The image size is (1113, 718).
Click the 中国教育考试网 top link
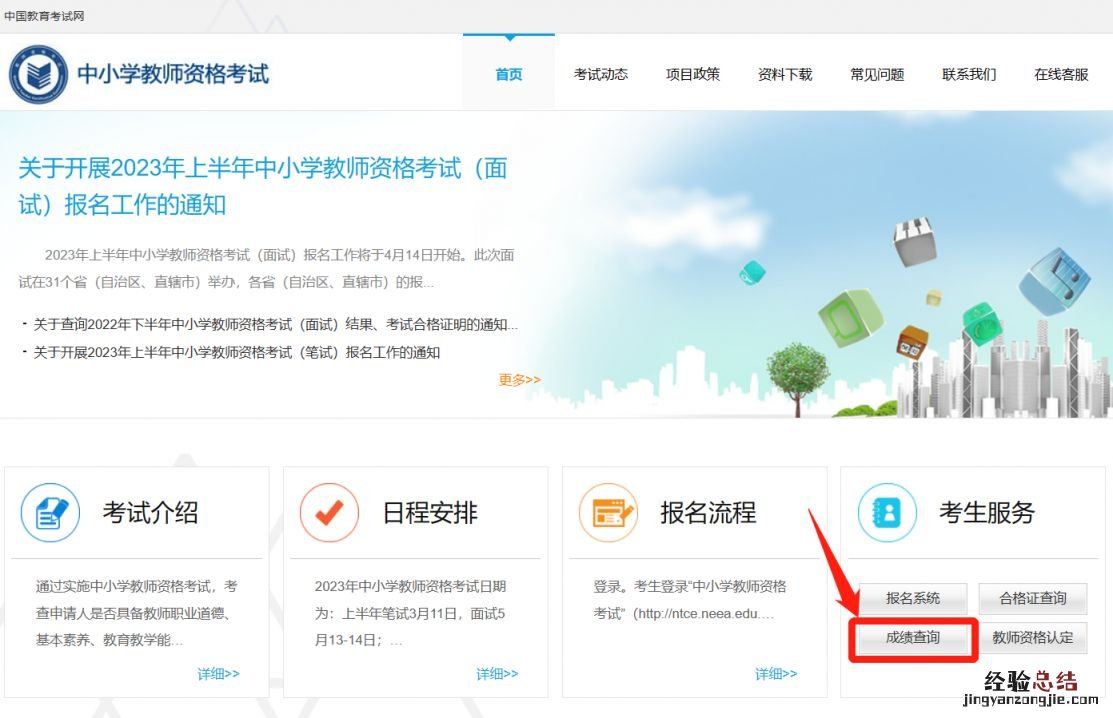click(44, 16)
